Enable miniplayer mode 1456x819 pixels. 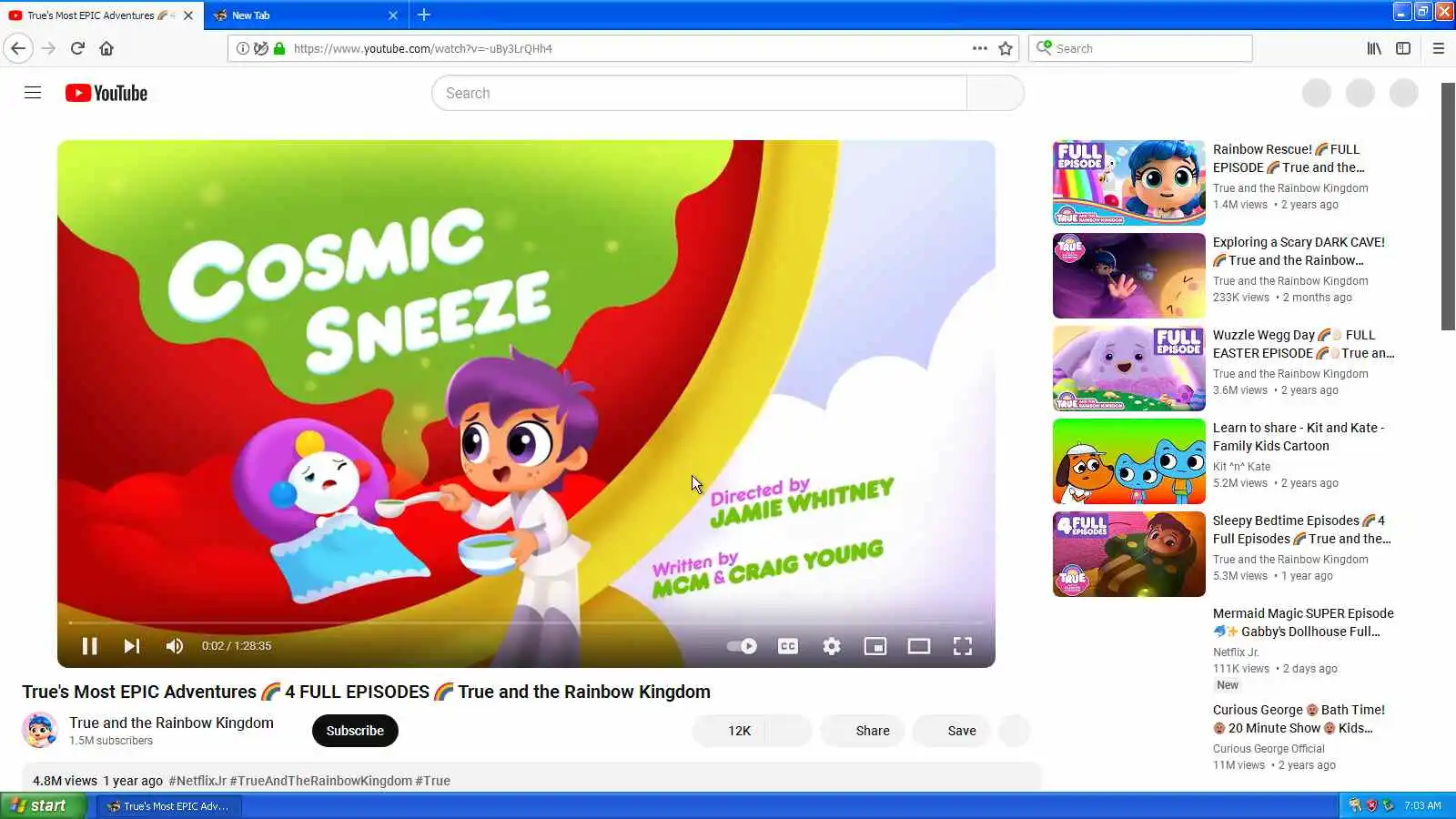click(x=875, y=646)
